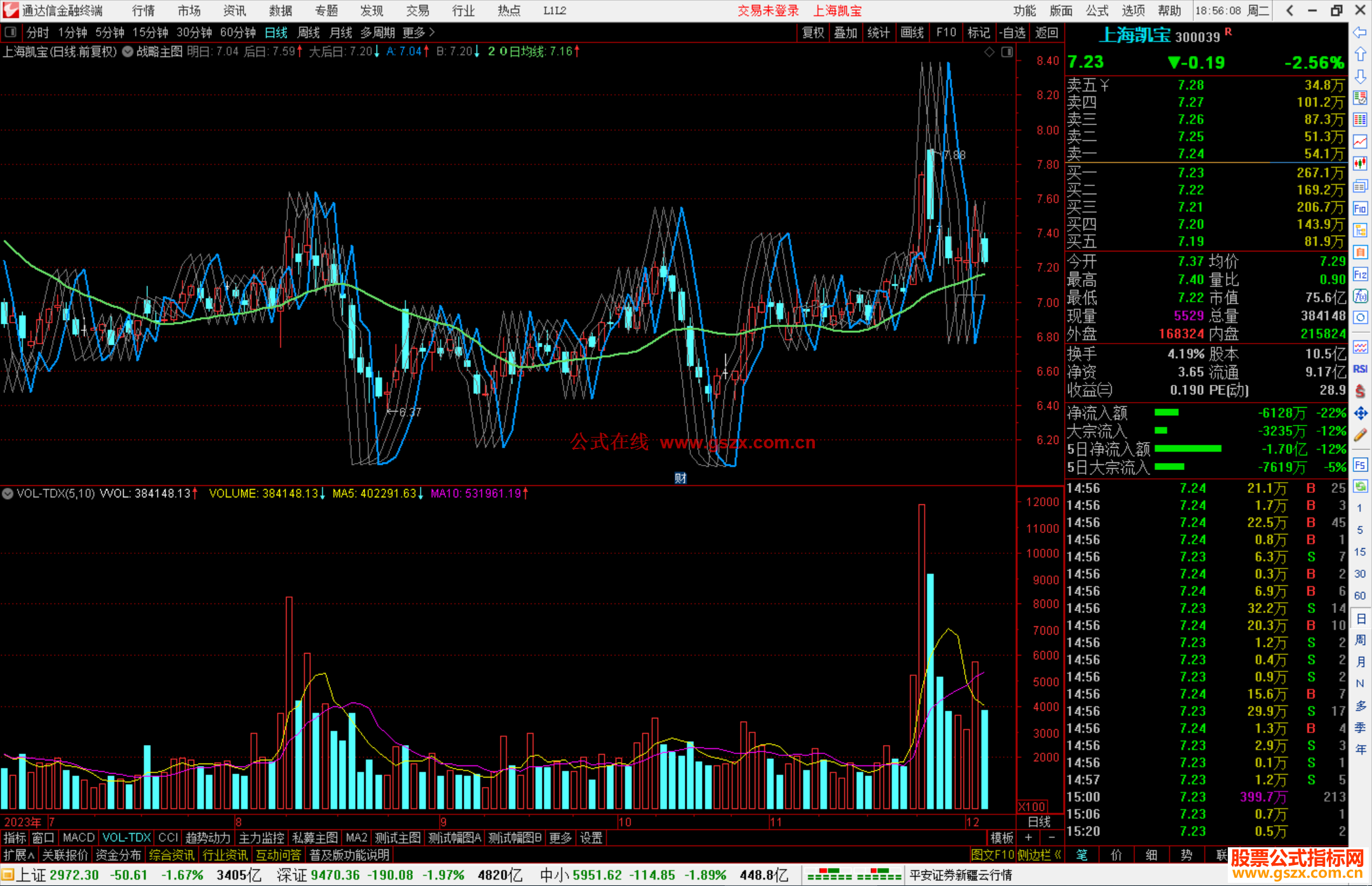Click the left back arrow sidebar icon

tap(1360, 32)
